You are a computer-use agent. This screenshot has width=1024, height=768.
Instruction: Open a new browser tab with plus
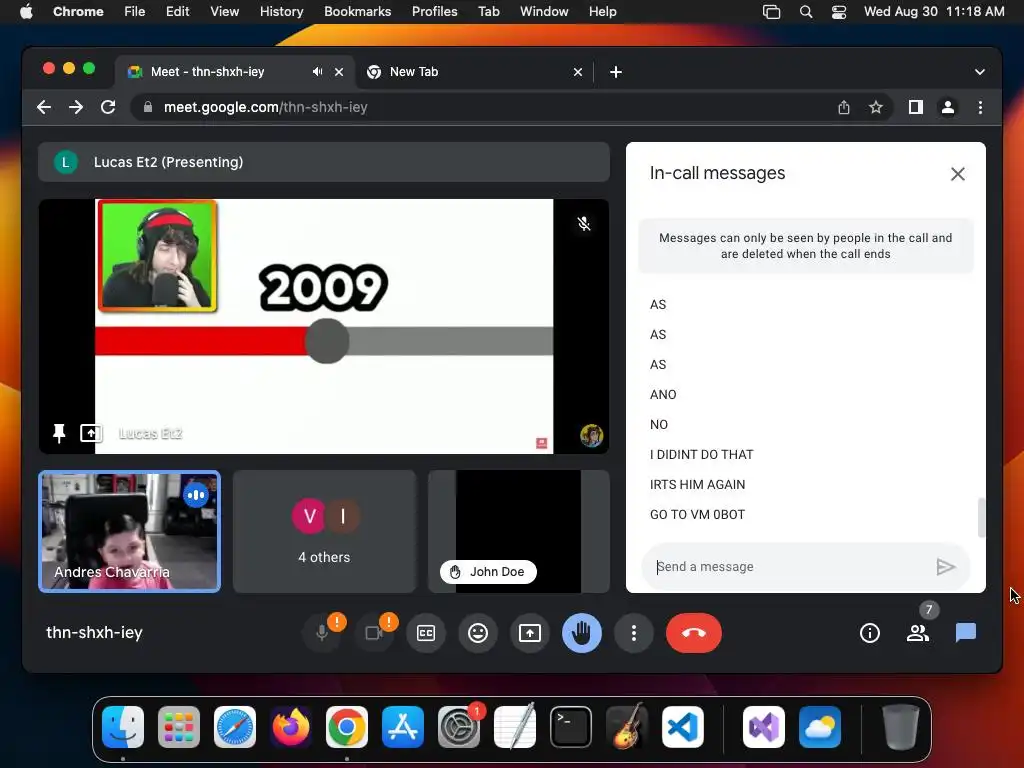pos(616,72)
